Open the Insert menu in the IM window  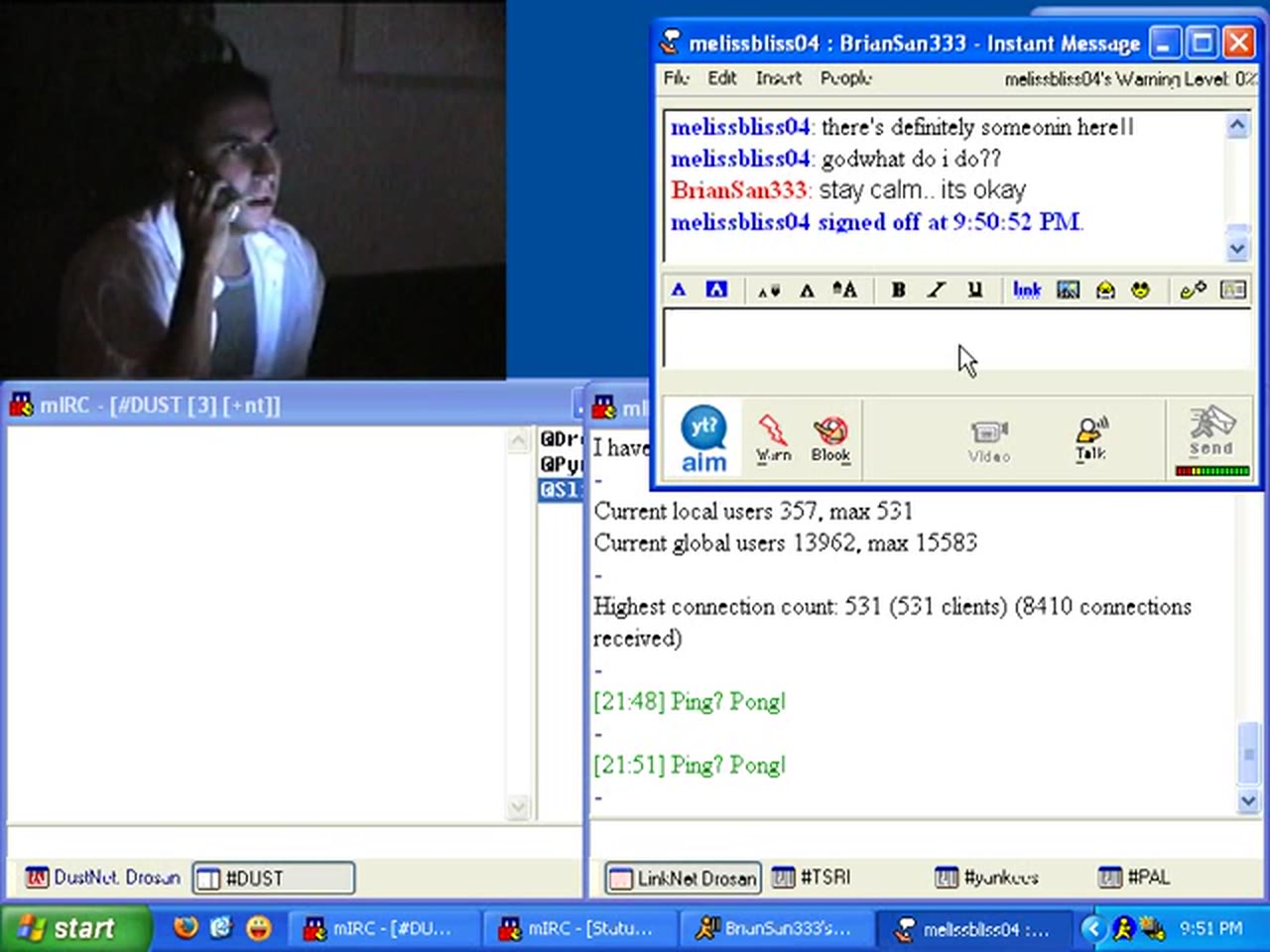pos(779,77)
